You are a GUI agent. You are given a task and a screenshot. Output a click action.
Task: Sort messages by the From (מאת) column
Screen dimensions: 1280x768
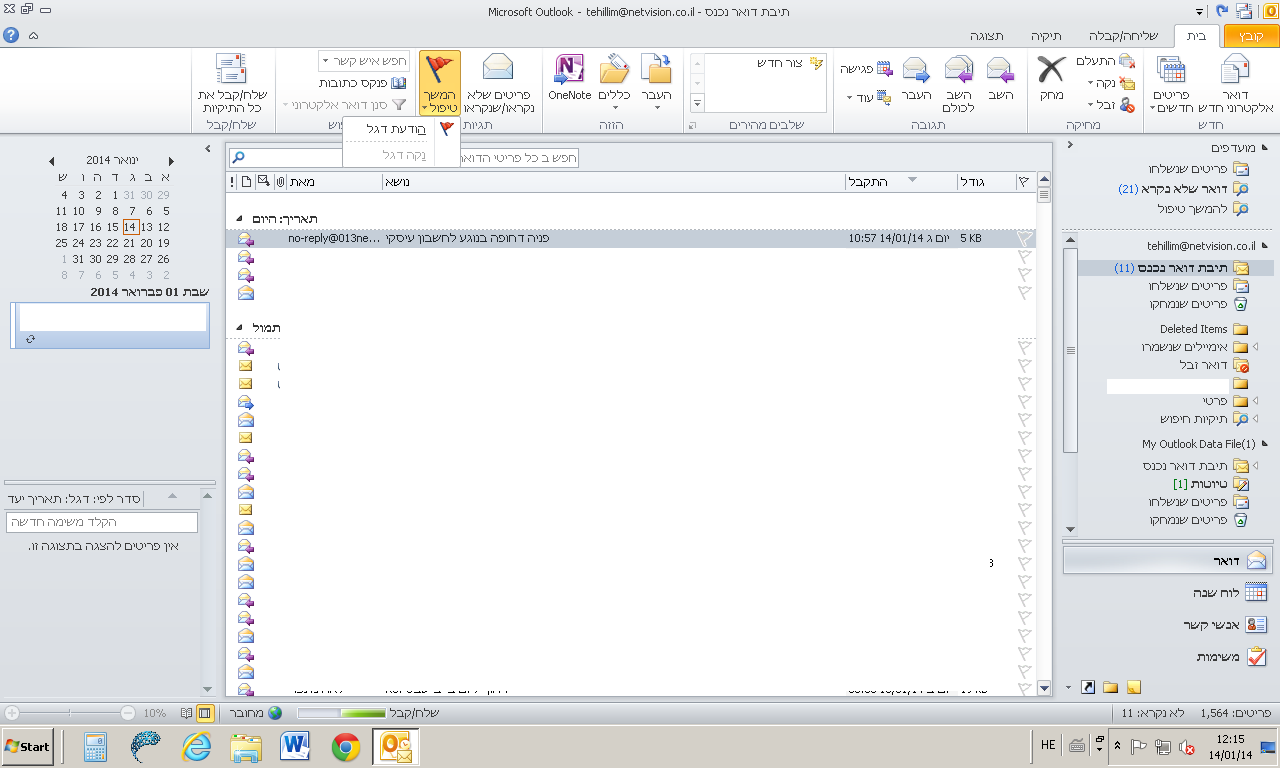pyautogui.click(x=335, y=182)
